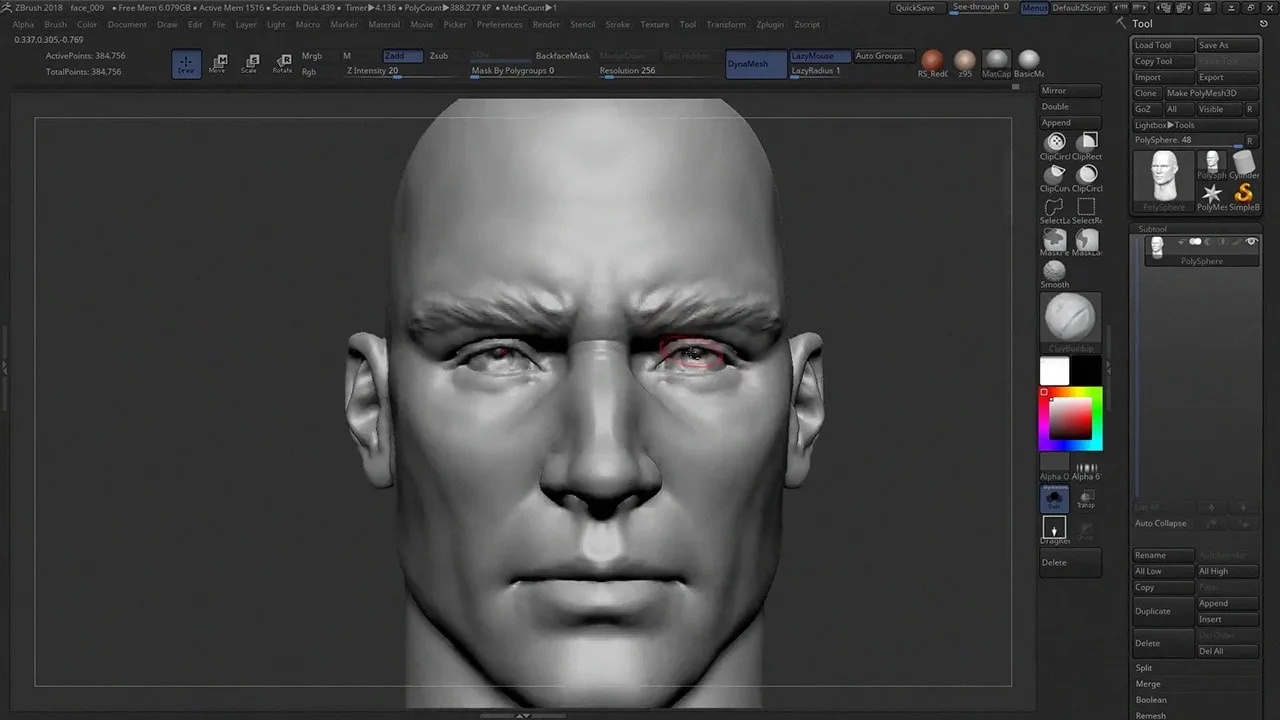
Task: Select the SelectRect brush
Action: (x=1087, y=210)
